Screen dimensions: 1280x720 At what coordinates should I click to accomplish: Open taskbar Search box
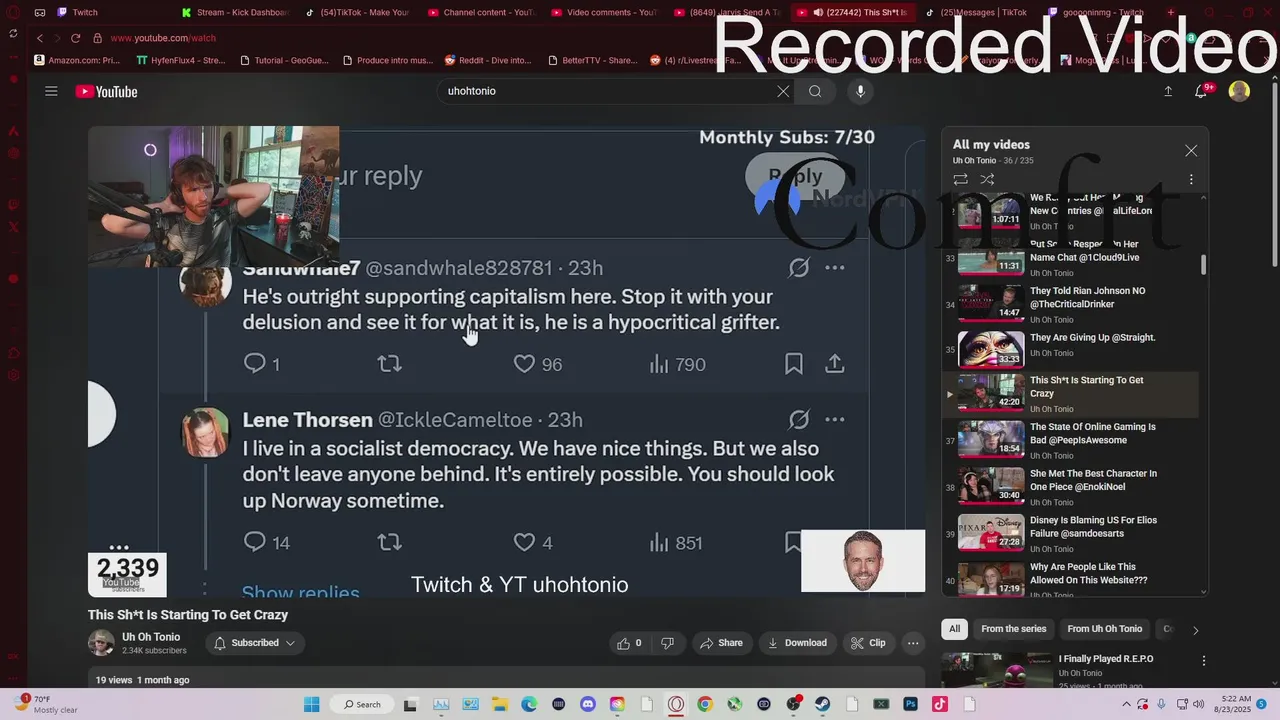362,704
